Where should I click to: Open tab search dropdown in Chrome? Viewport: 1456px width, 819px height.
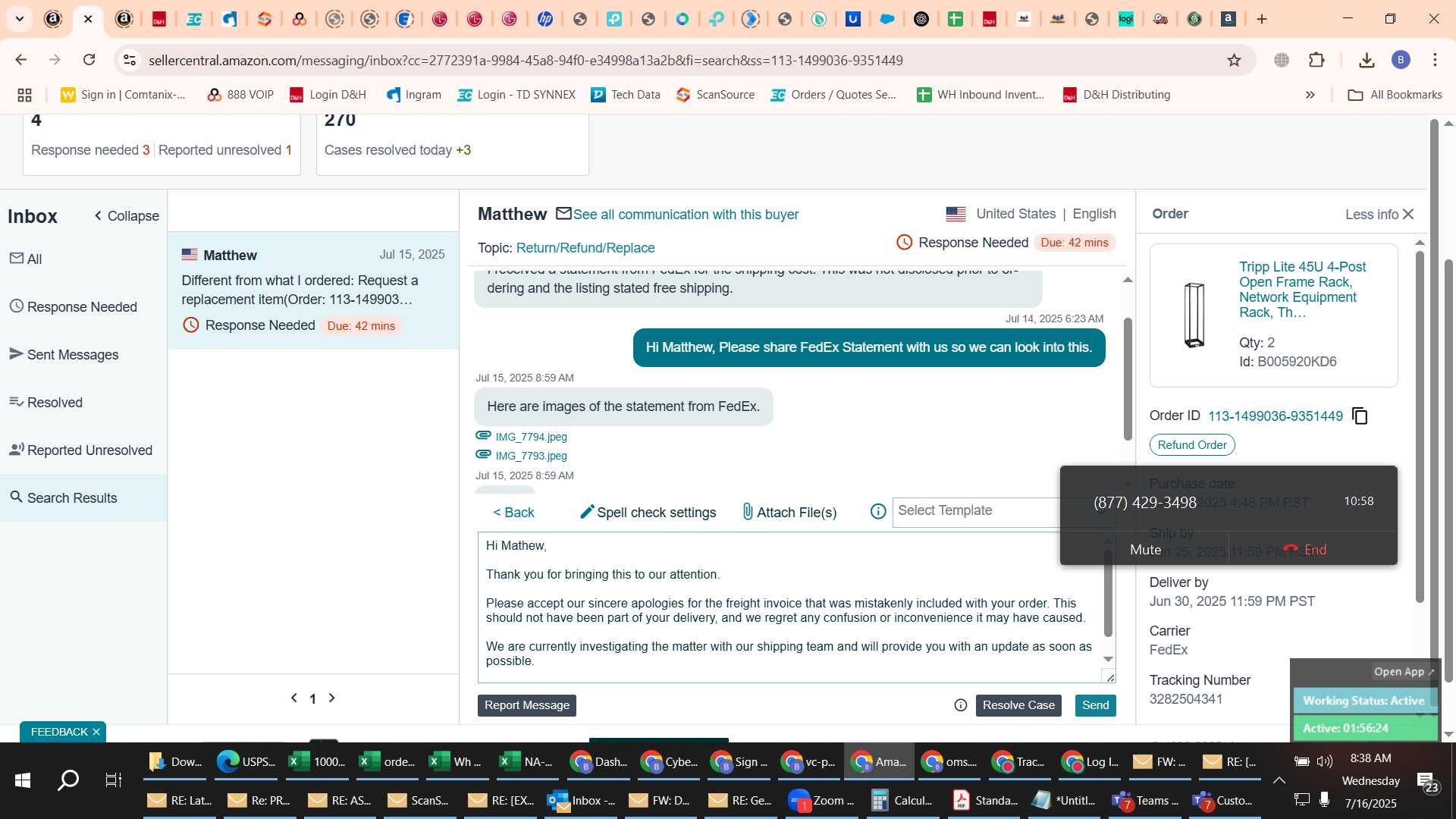pyautogui.click(x=20, y=19)
